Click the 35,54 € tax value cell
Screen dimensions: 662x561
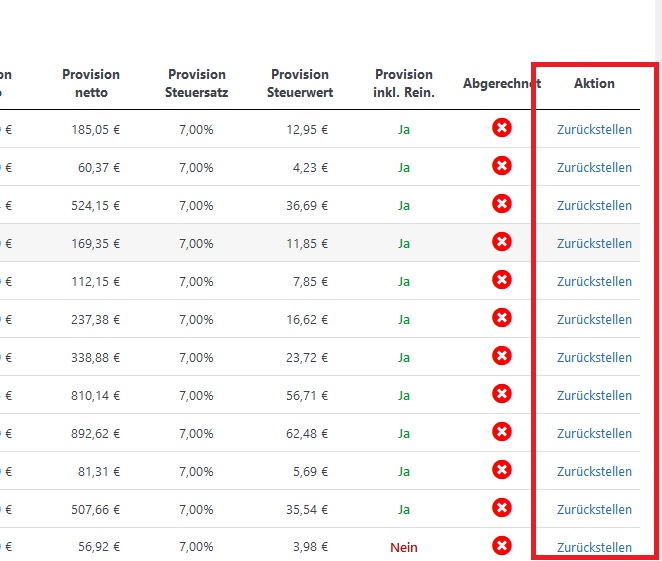pyautogui.click(x=307, y=510)
